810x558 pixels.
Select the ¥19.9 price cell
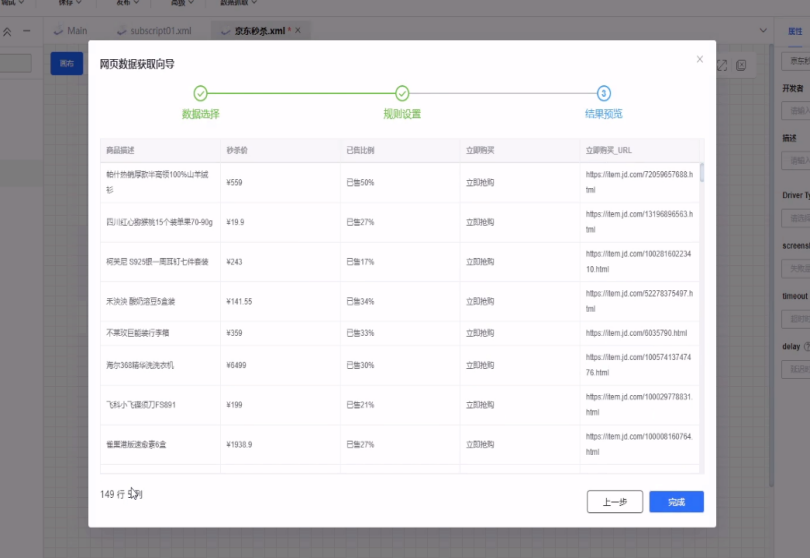point(280,222)
